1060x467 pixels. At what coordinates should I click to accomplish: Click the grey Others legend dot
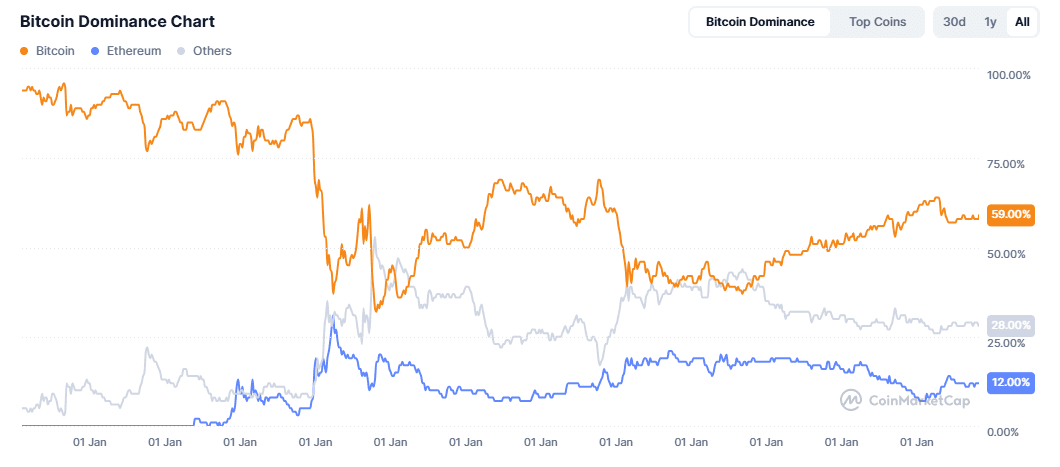181,51
